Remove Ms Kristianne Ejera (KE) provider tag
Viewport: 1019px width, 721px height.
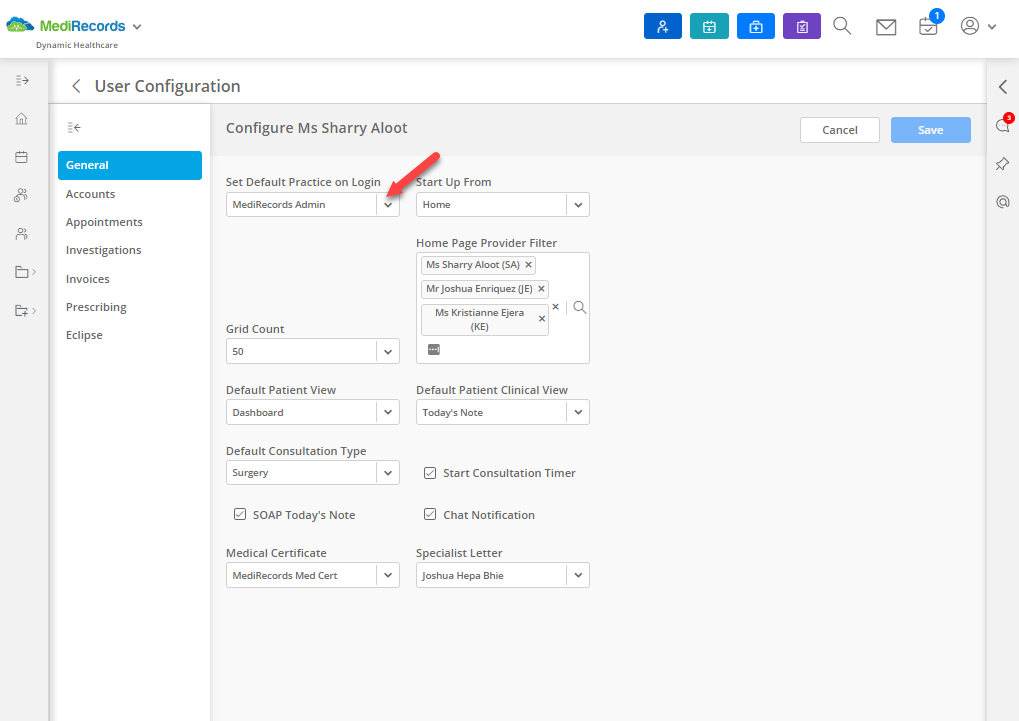click(541, 319)
